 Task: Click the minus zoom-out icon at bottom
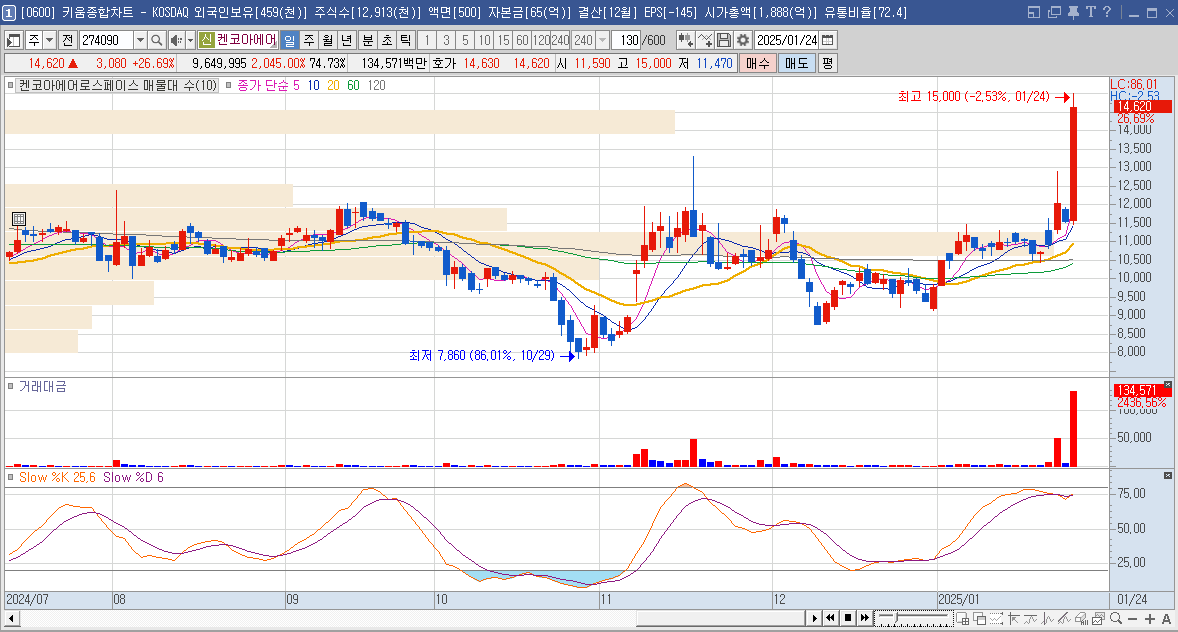pyautogui.click(x=1133, y=618)
